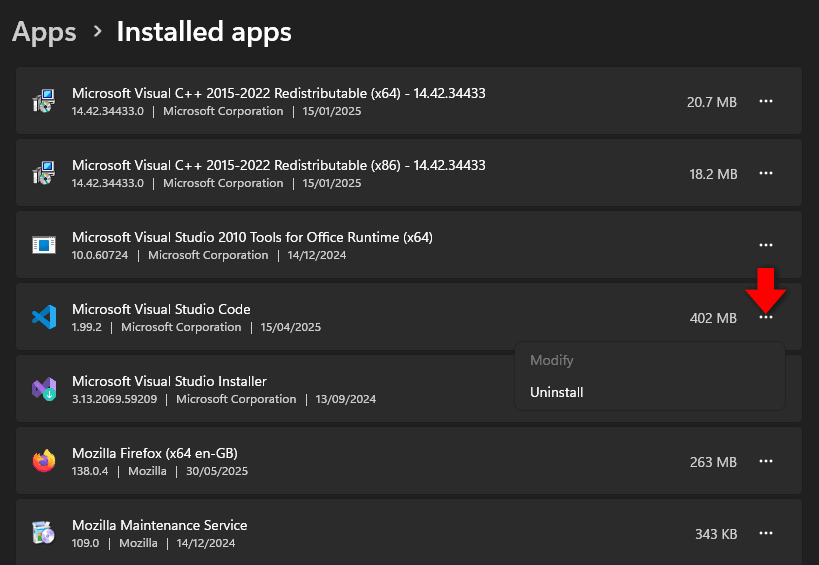Click the version 3.13.2069.59209 text
This screenshot has width=819, height=565.
pos(114,399)
